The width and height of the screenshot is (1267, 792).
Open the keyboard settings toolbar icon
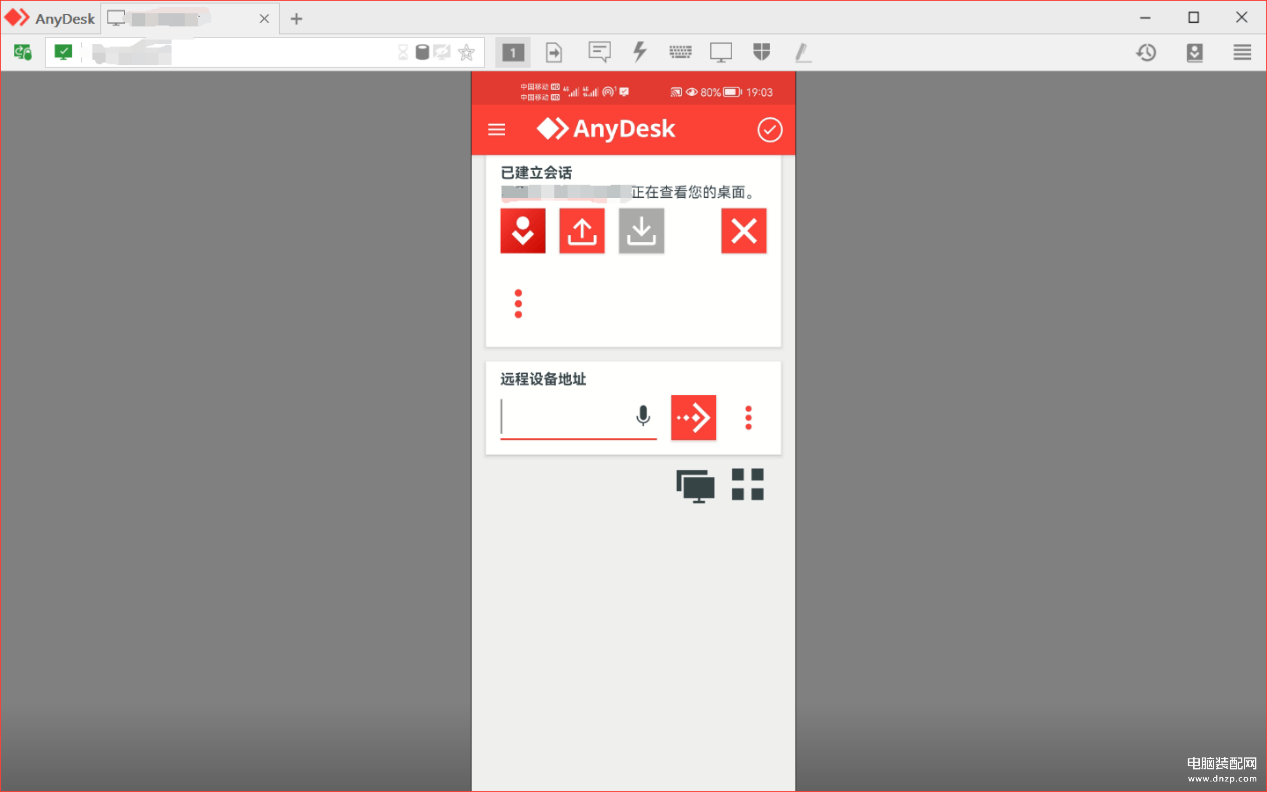[681, 52]
